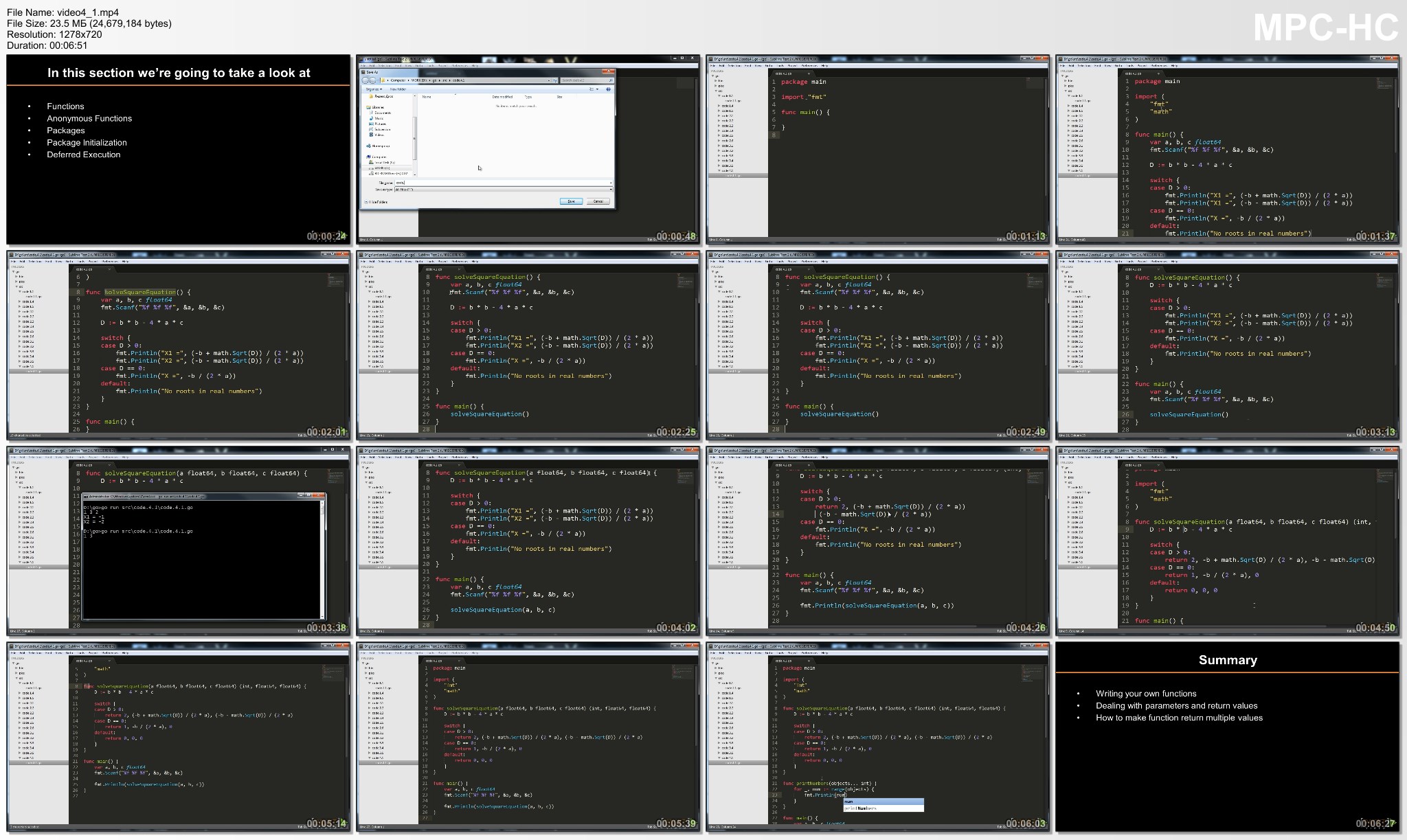This screenshot has height=840, width=1407.
Task: Click highlighted solveSquareEquation name in 00:02:01 frame
Action: pos(140,292)
